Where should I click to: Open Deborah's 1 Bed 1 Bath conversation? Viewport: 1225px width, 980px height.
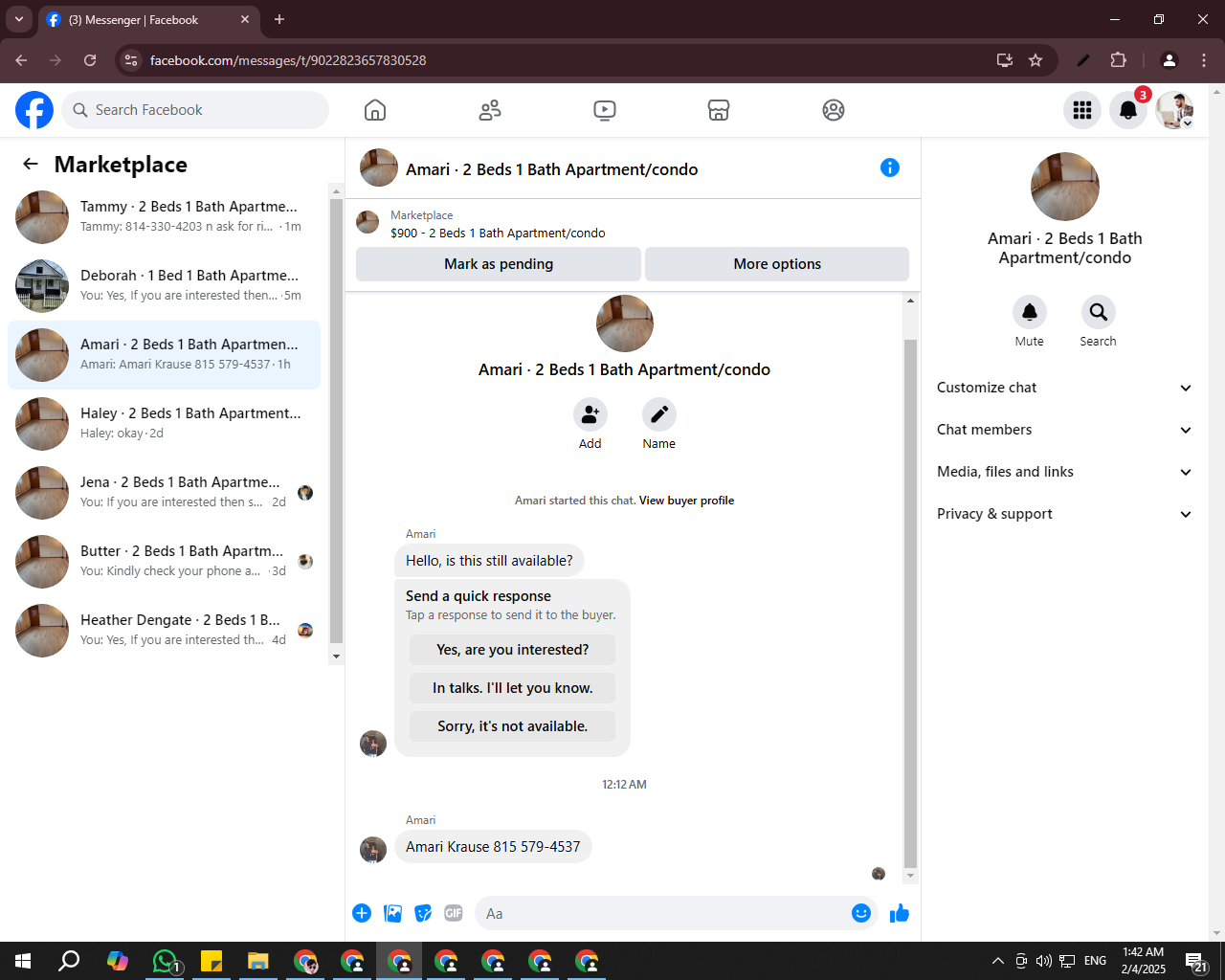tap(165, 286)
